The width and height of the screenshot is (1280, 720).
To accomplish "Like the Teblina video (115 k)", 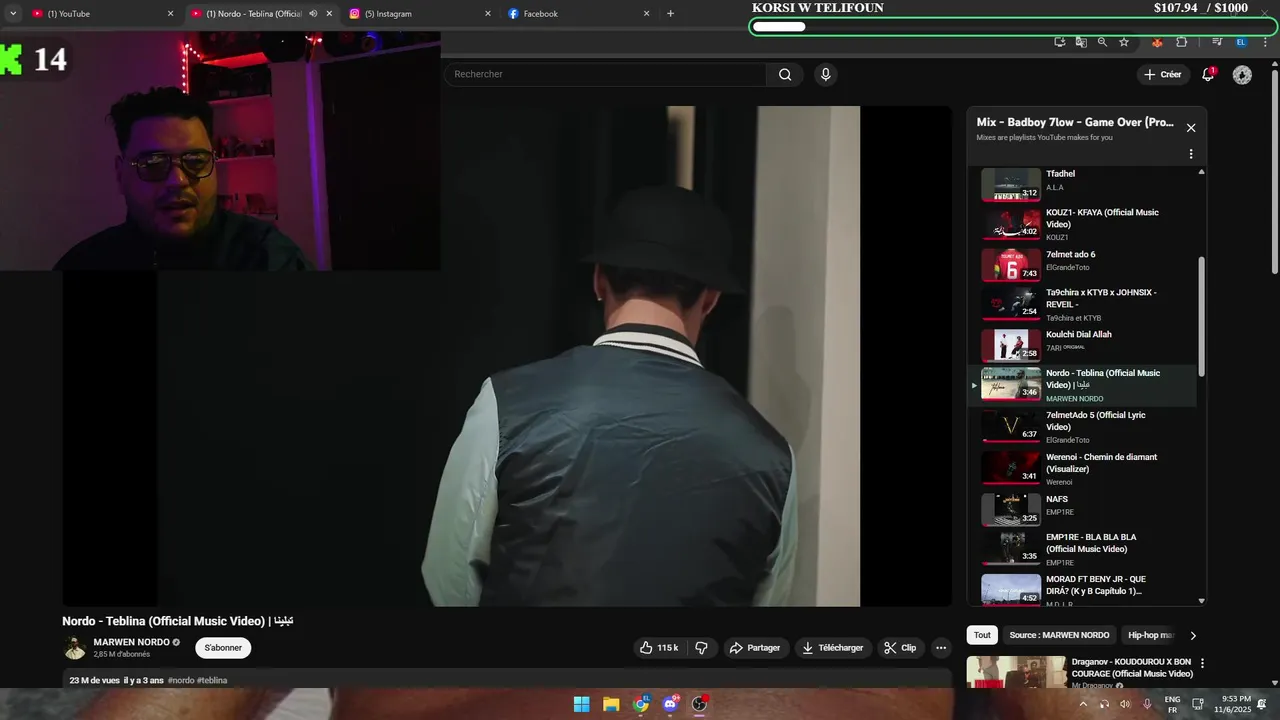I will point(658,648).
